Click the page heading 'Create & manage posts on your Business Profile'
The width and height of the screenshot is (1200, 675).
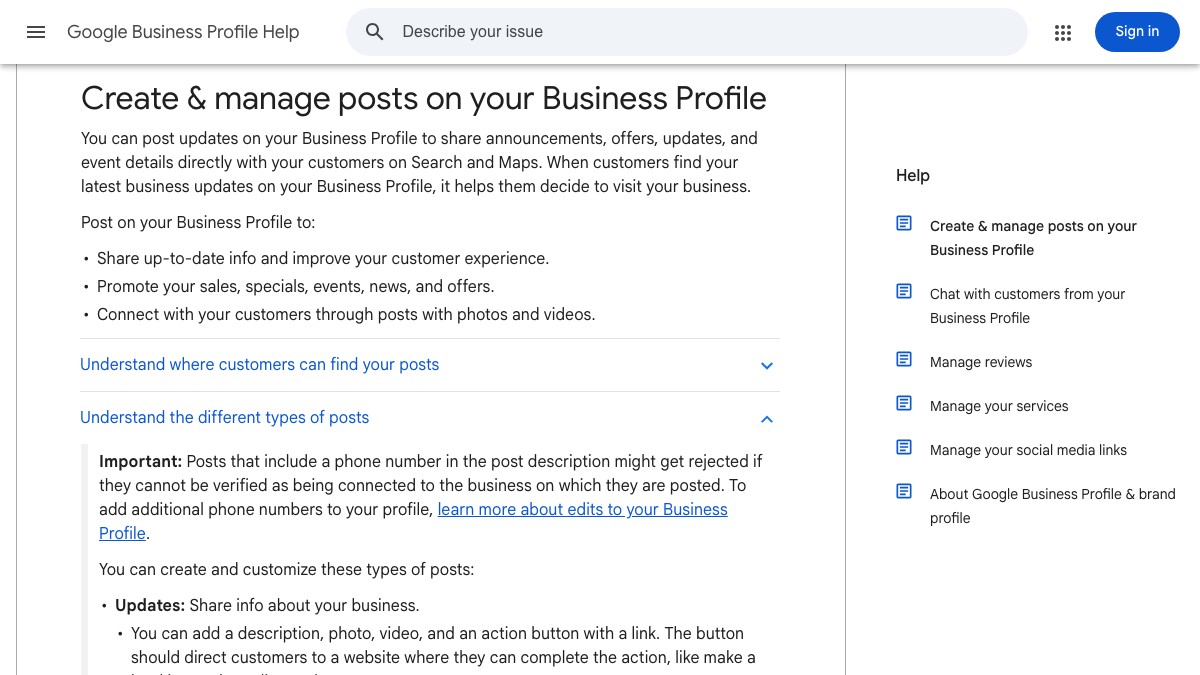[x=424, y=98]
